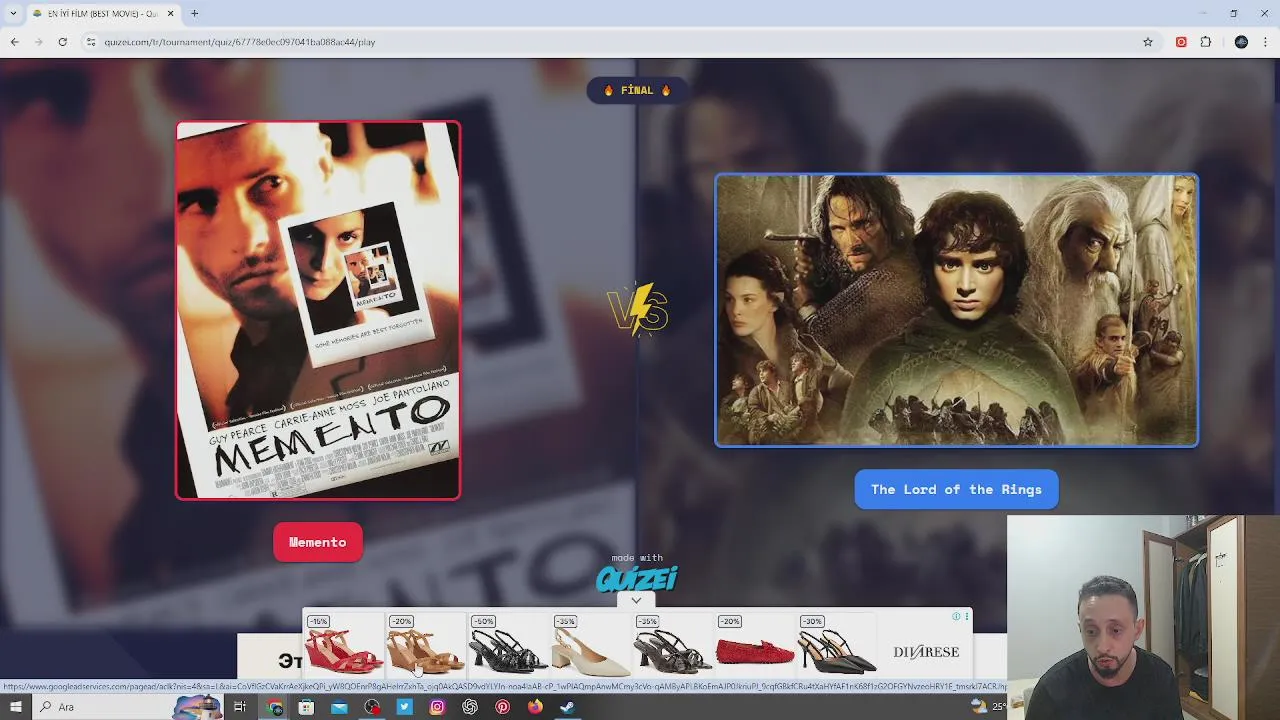Image resolution: width=1280 pixels, height=720 pixels.
Task: View site information icon in address bar
Action: [x=90, y=42]
